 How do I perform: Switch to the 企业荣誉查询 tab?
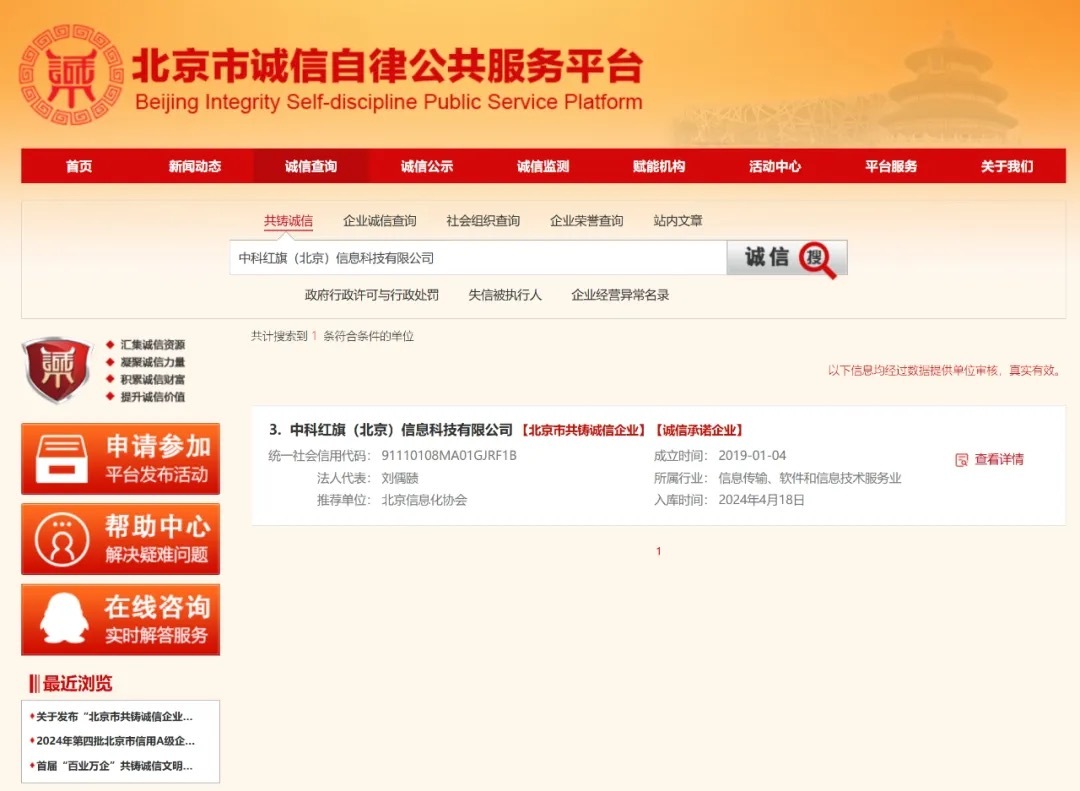click(587, 221)
